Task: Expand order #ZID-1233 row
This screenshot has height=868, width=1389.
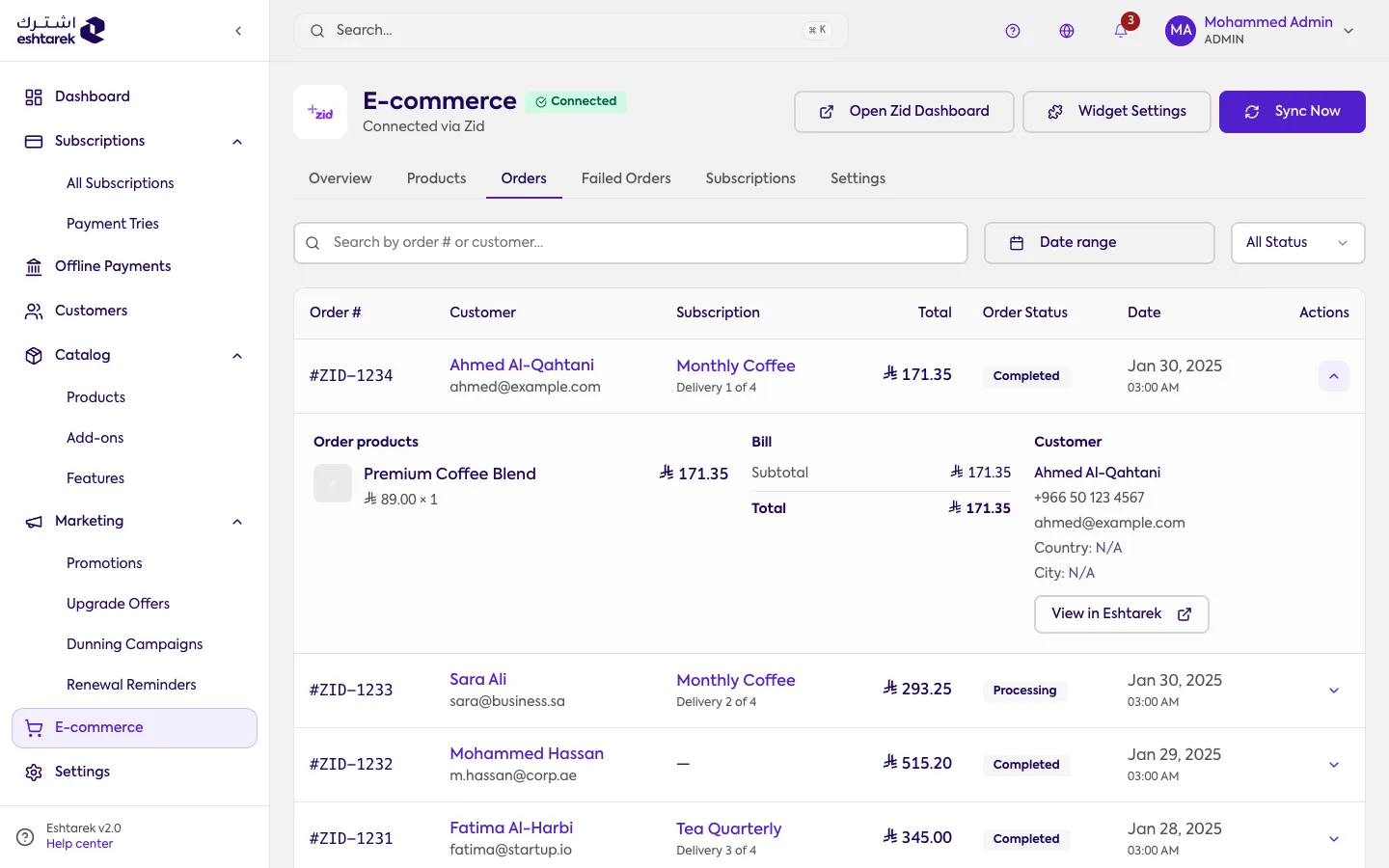Action: [x=1334, y=691]
